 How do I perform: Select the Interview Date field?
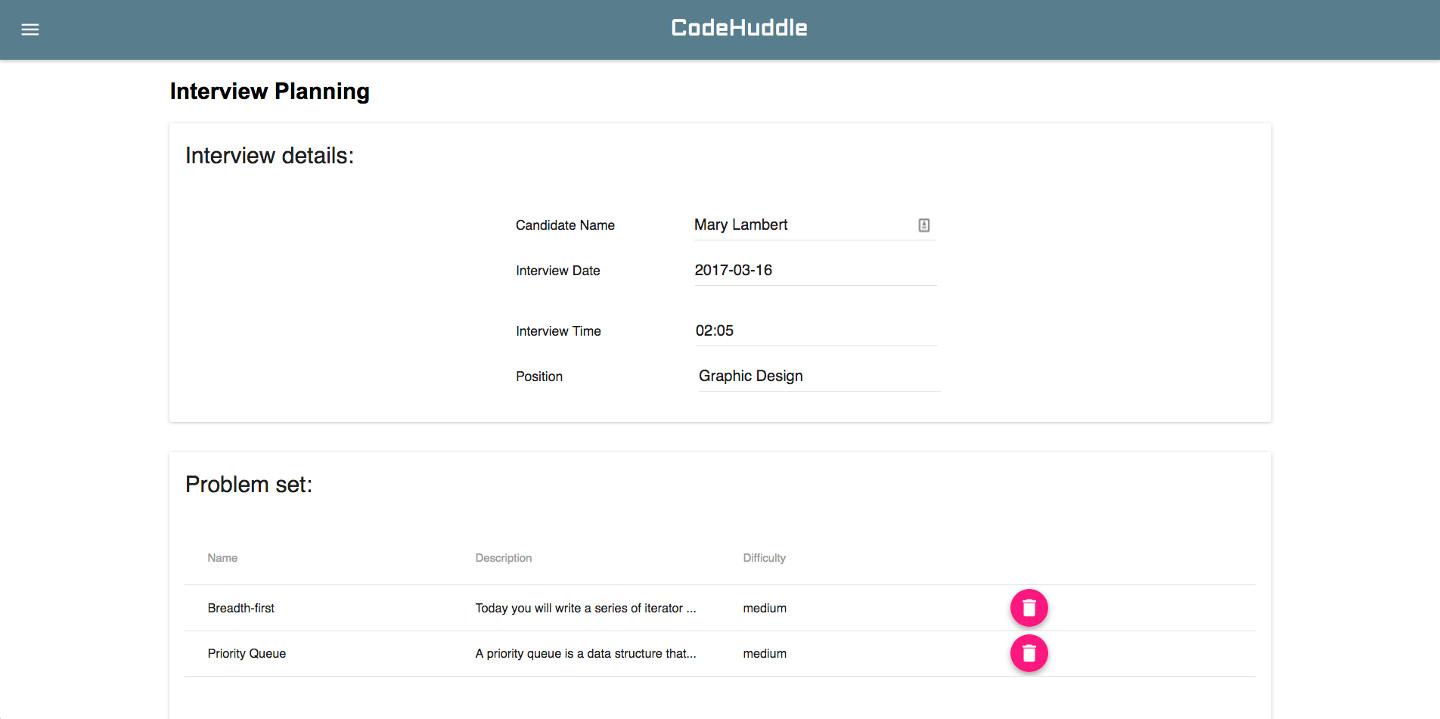tap(815, 270)
